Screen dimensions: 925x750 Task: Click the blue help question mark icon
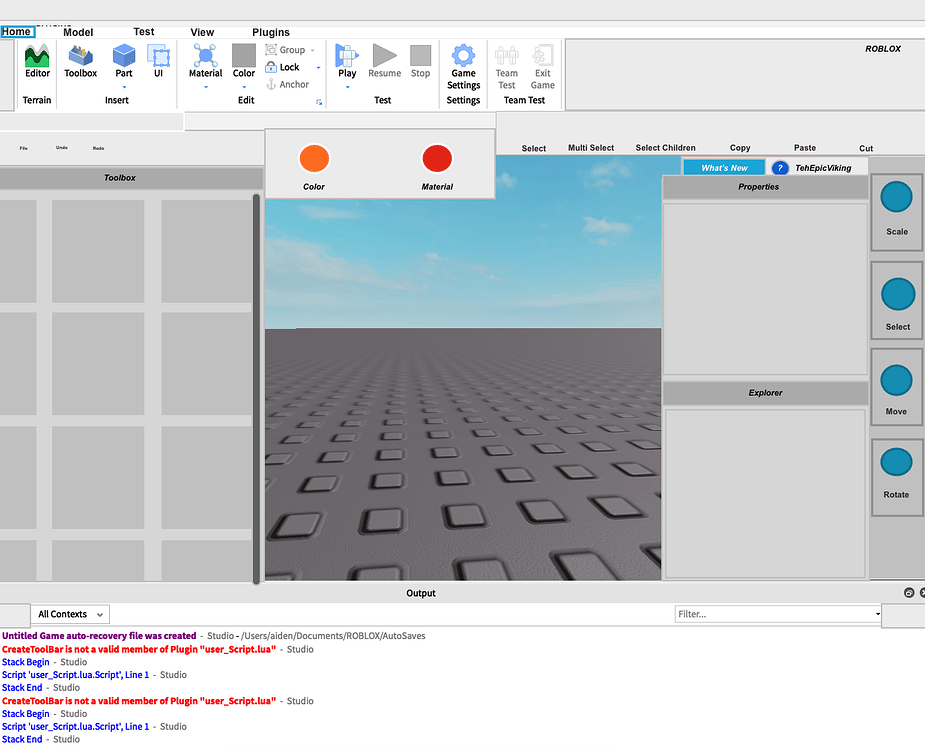pyautogui.click(x=780, y=168)
